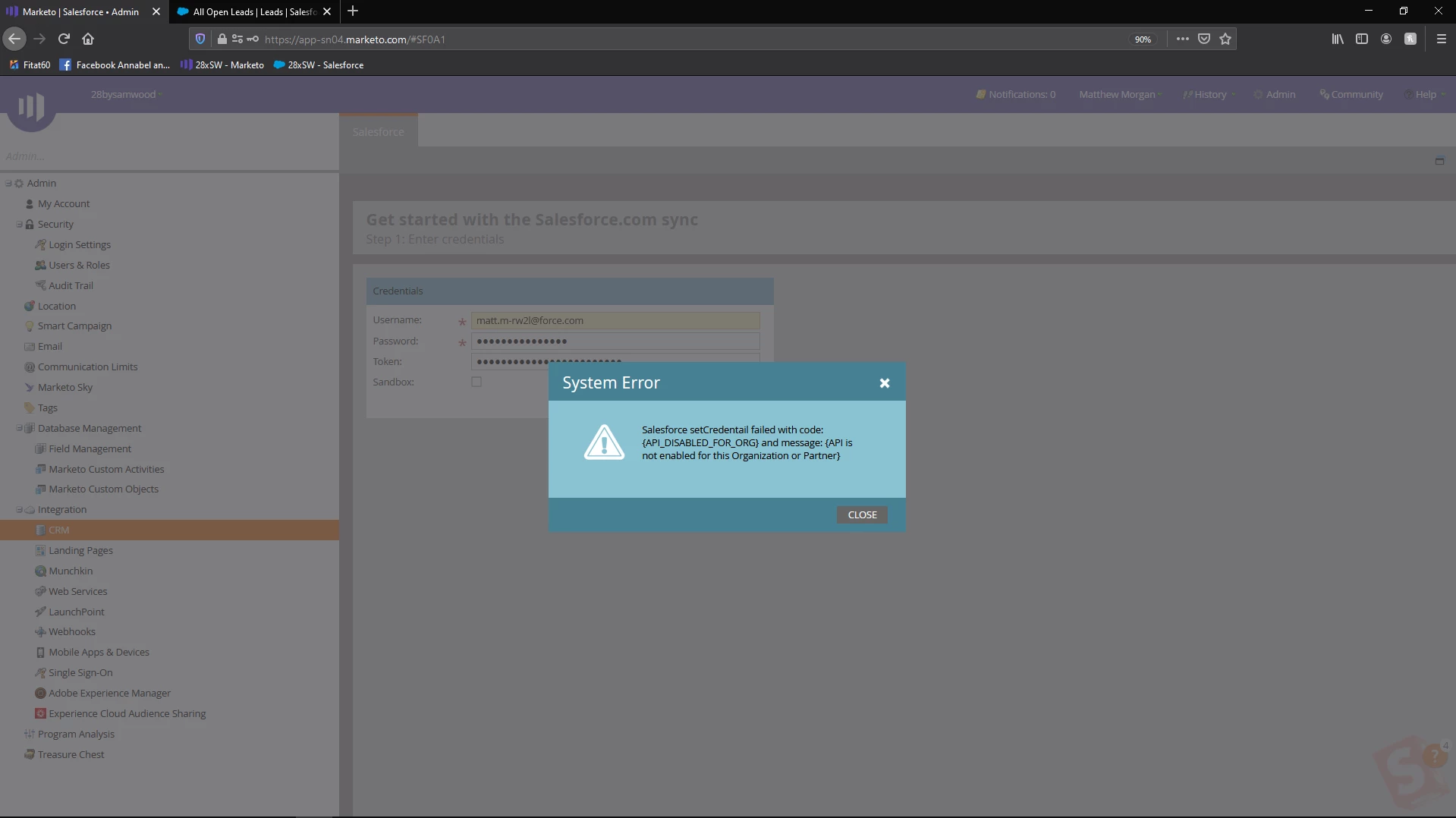This screenshot has width=1456, height=818.
Task: Click the page actions three-dots menu
Action: point(1182,39)
